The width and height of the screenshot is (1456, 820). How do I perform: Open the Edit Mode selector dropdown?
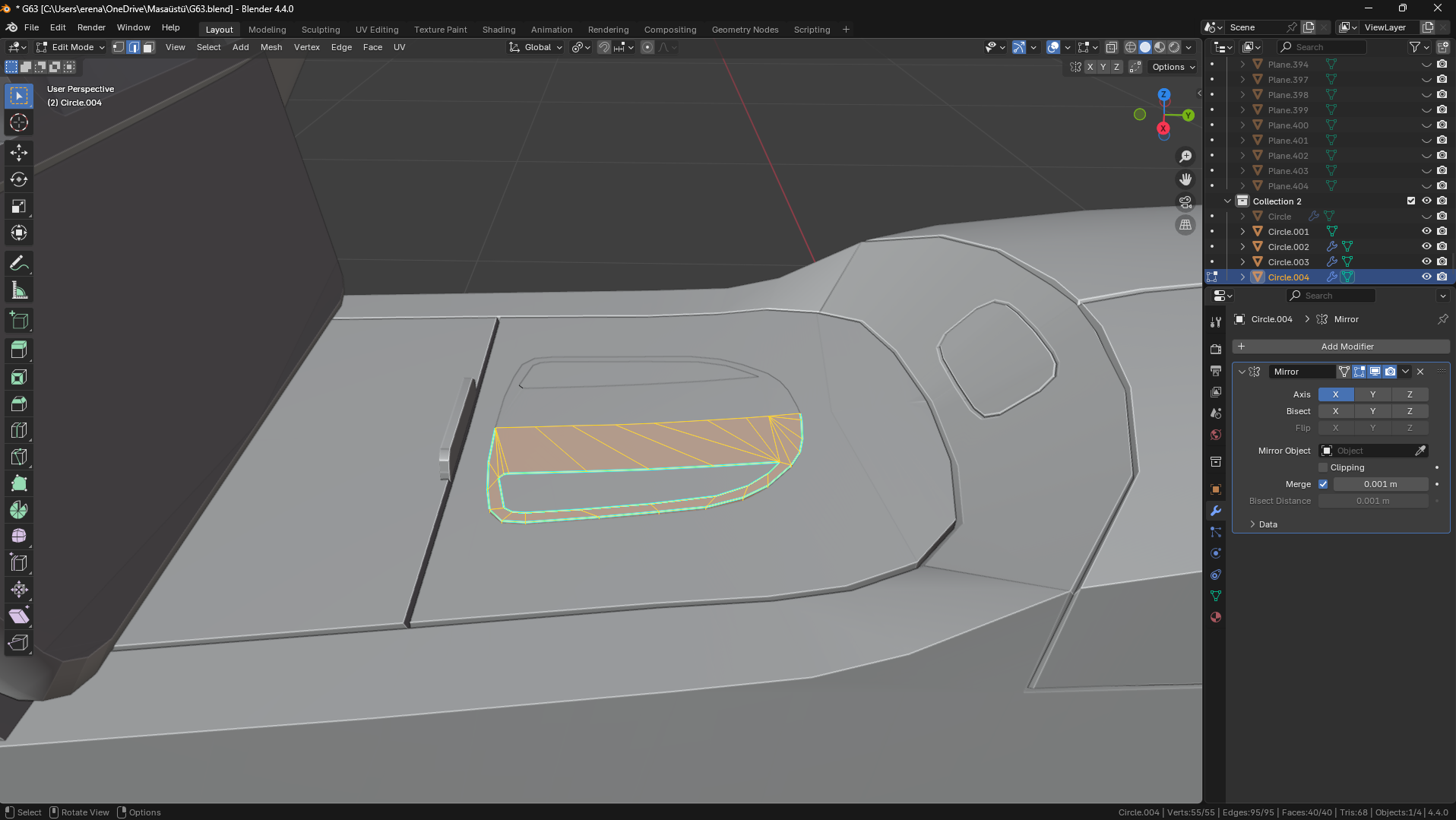point(71,47)
